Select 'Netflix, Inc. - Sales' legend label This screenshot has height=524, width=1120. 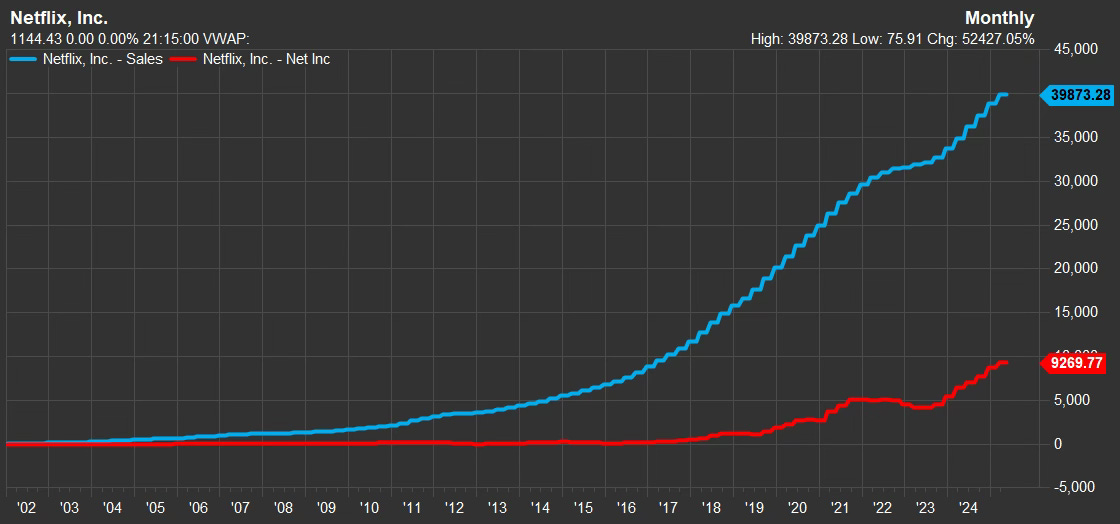pyautogui.click(x=102, y=60)
